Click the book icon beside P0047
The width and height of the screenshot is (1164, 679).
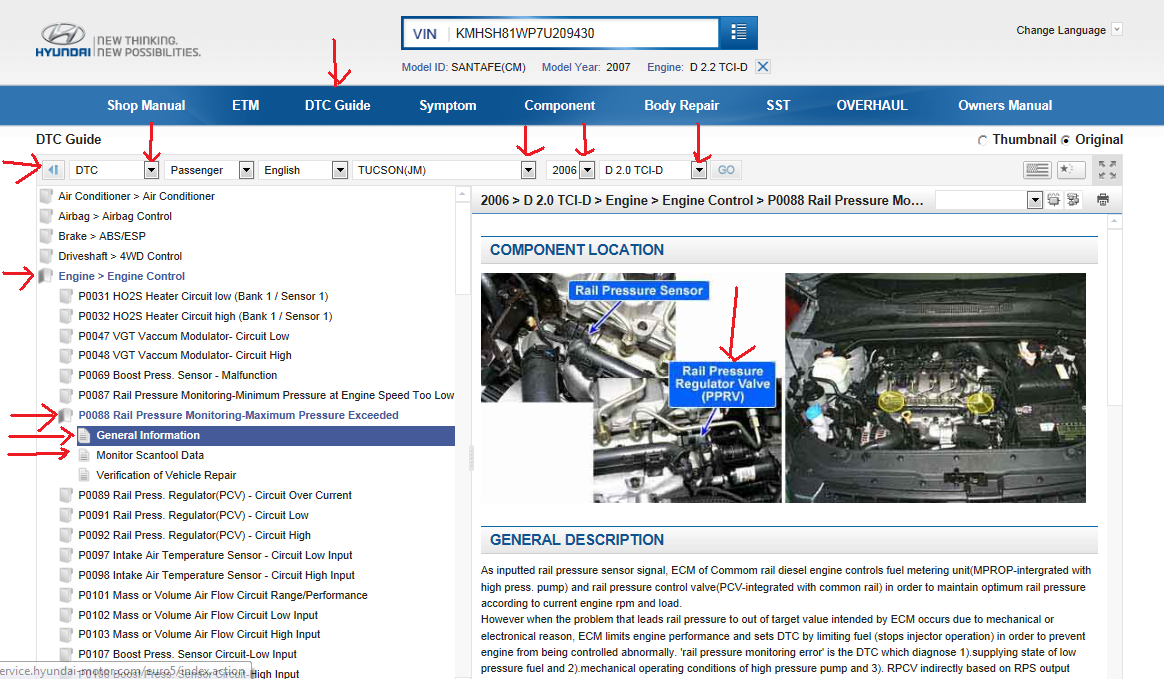click(66, 336)
